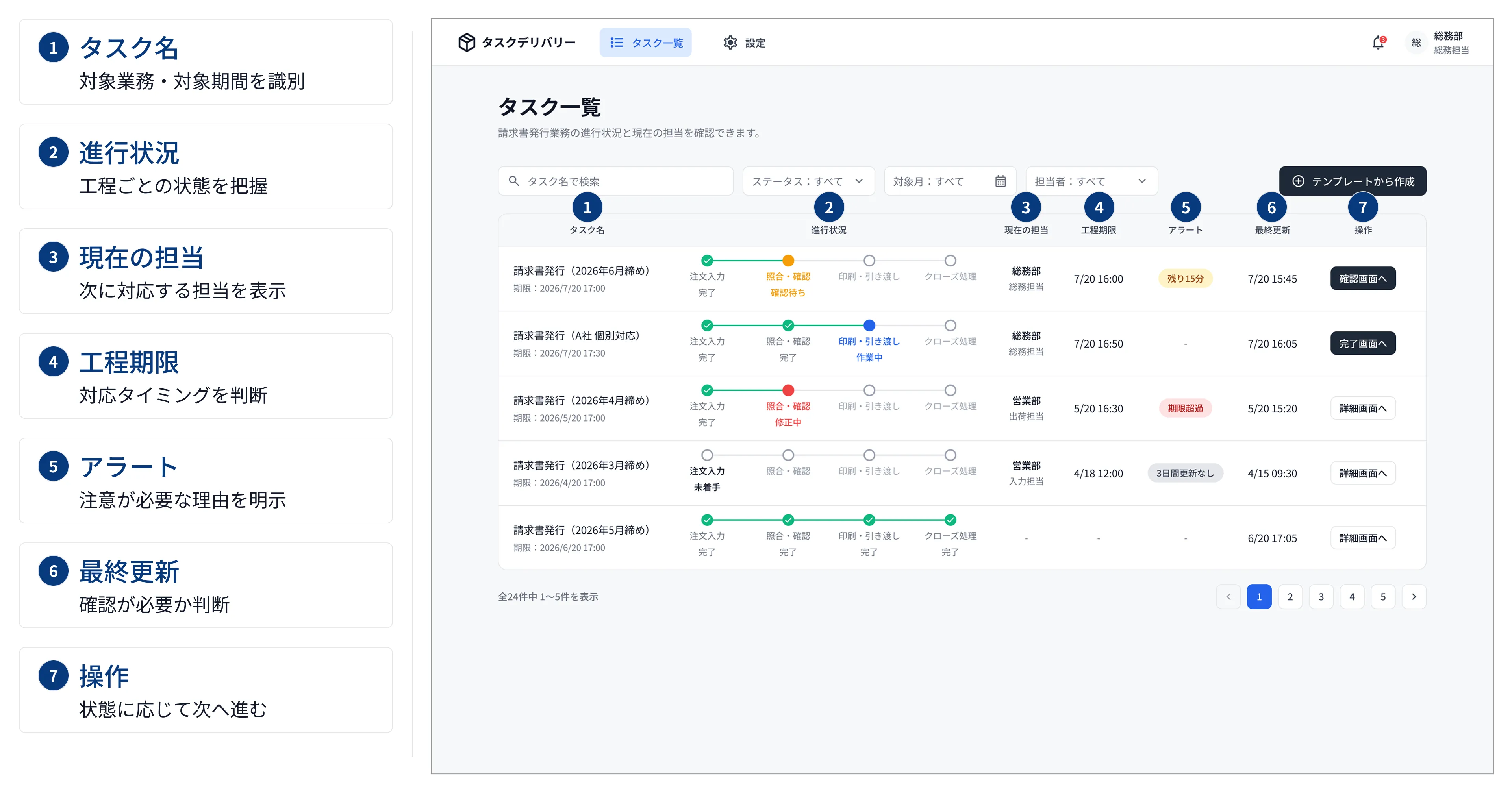The width and height of the screenshot is (1512, 788).
Task: Click empty 照合・確認 step of 2026年3月締め
Action: [x=788, y=455]
